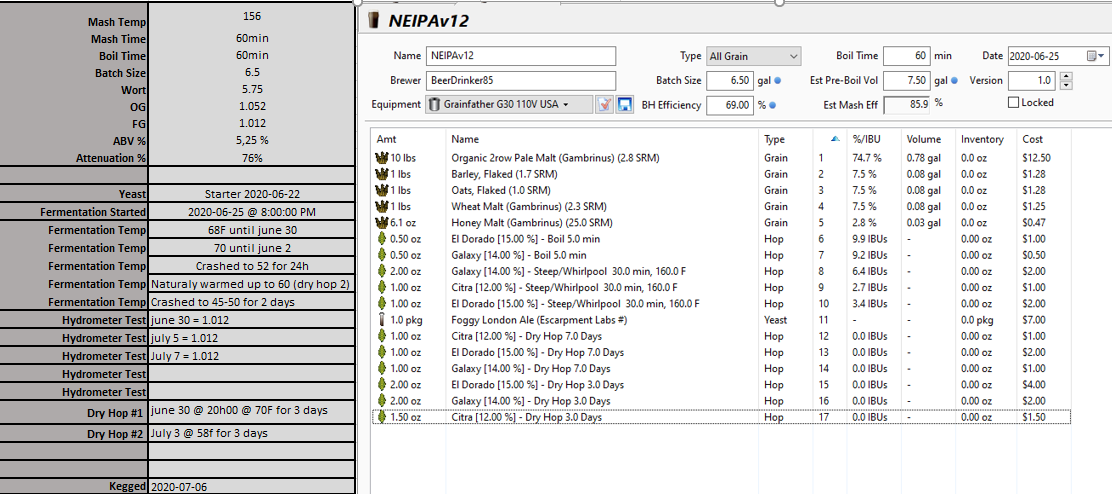Open the equipment details checklist icon
The height and width of the screenshot is (494, 1112).
tap(604, 105)
